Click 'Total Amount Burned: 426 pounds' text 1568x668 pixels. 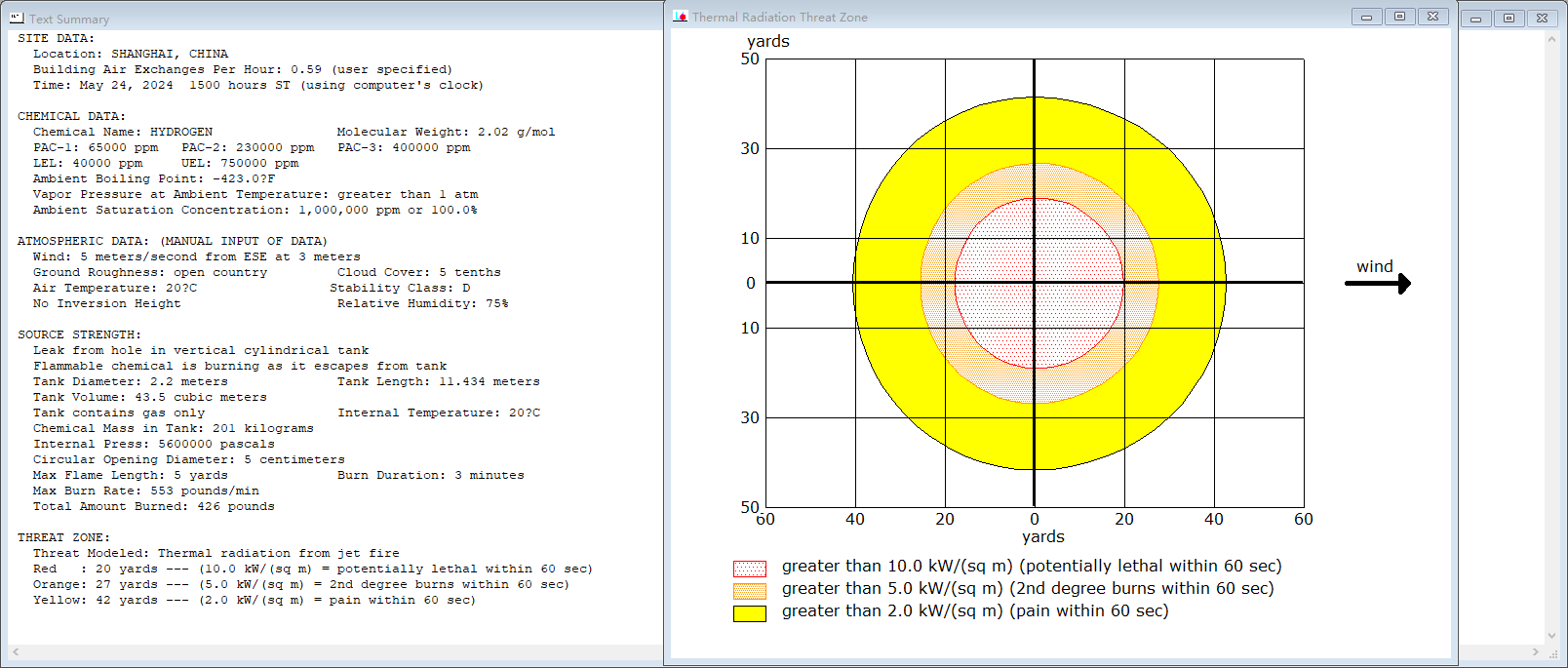[x=154, y=506]
